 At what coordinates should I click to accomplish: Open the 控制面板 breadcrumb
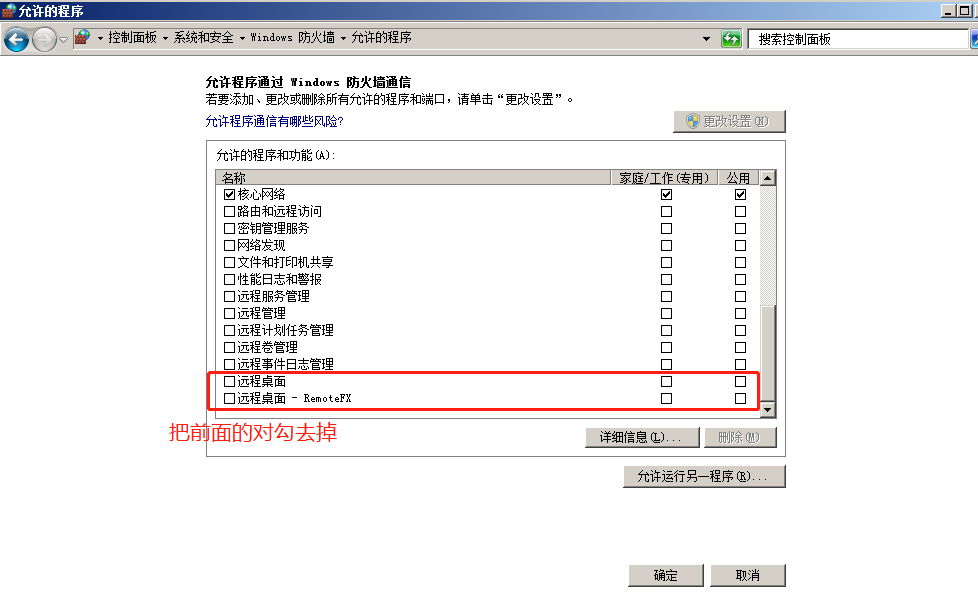click(132, 37)
